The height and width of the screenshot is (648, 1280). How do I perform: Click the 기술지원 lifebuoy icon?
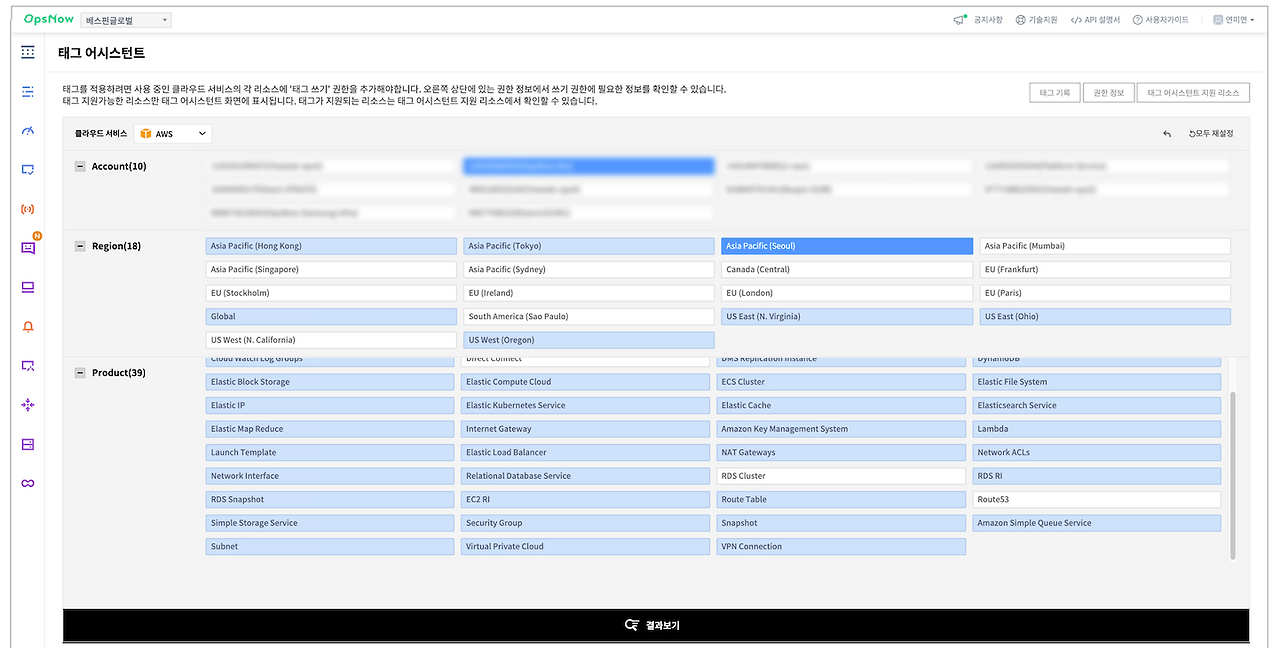click(1020, 20)
